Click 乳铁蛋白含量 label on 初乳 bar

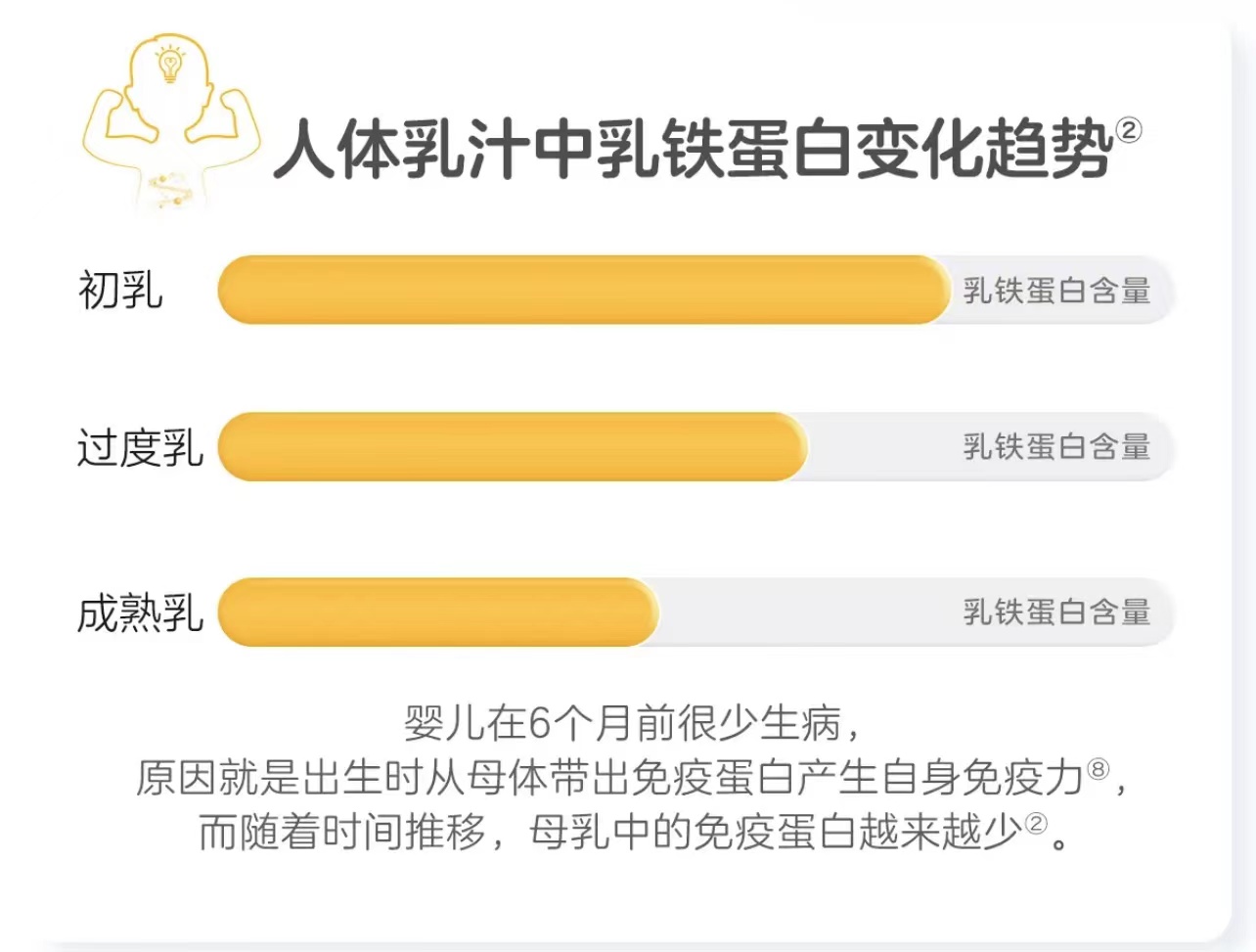[1056, 291]
